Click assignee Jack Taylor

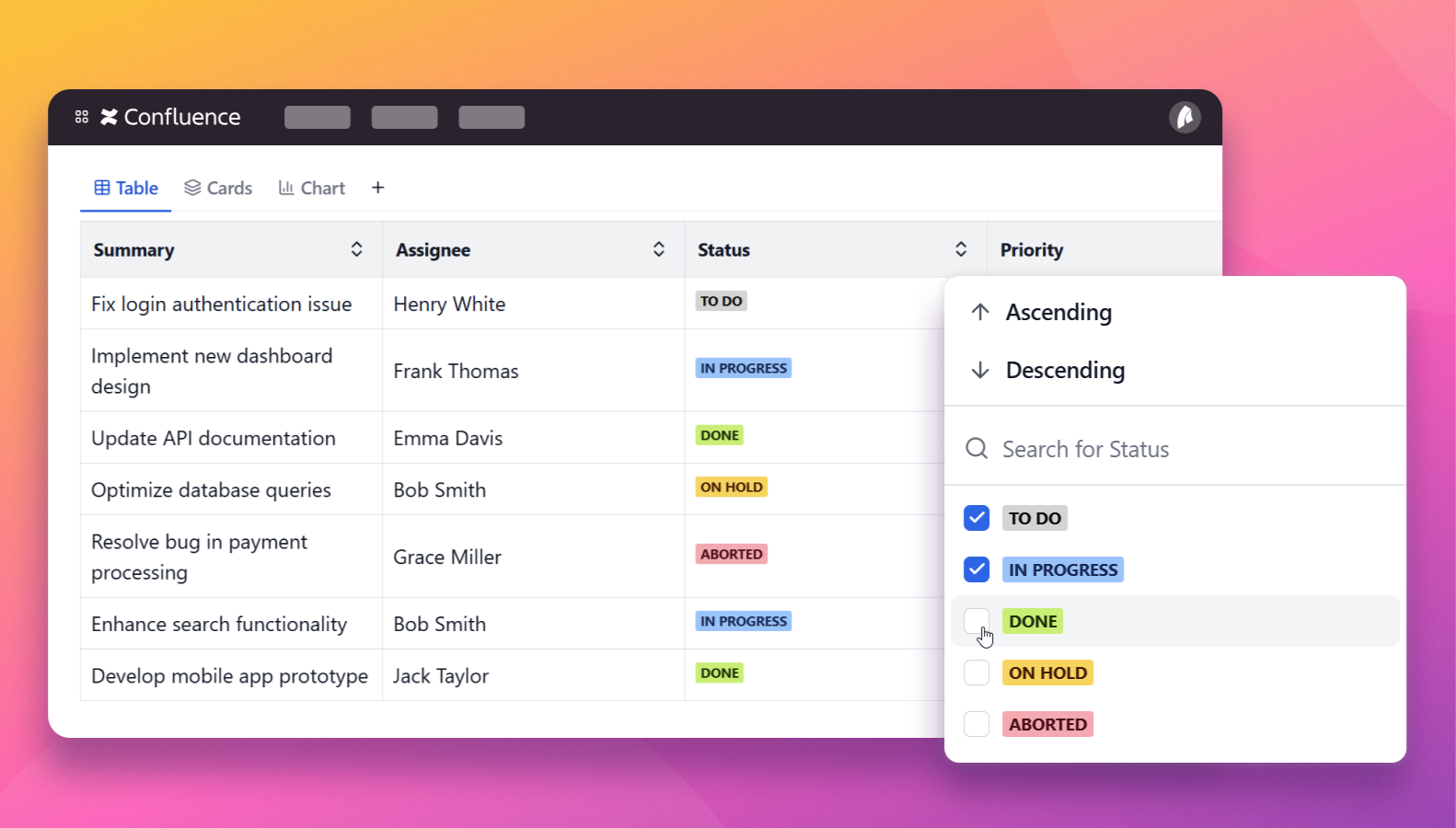tap(441, 675)
